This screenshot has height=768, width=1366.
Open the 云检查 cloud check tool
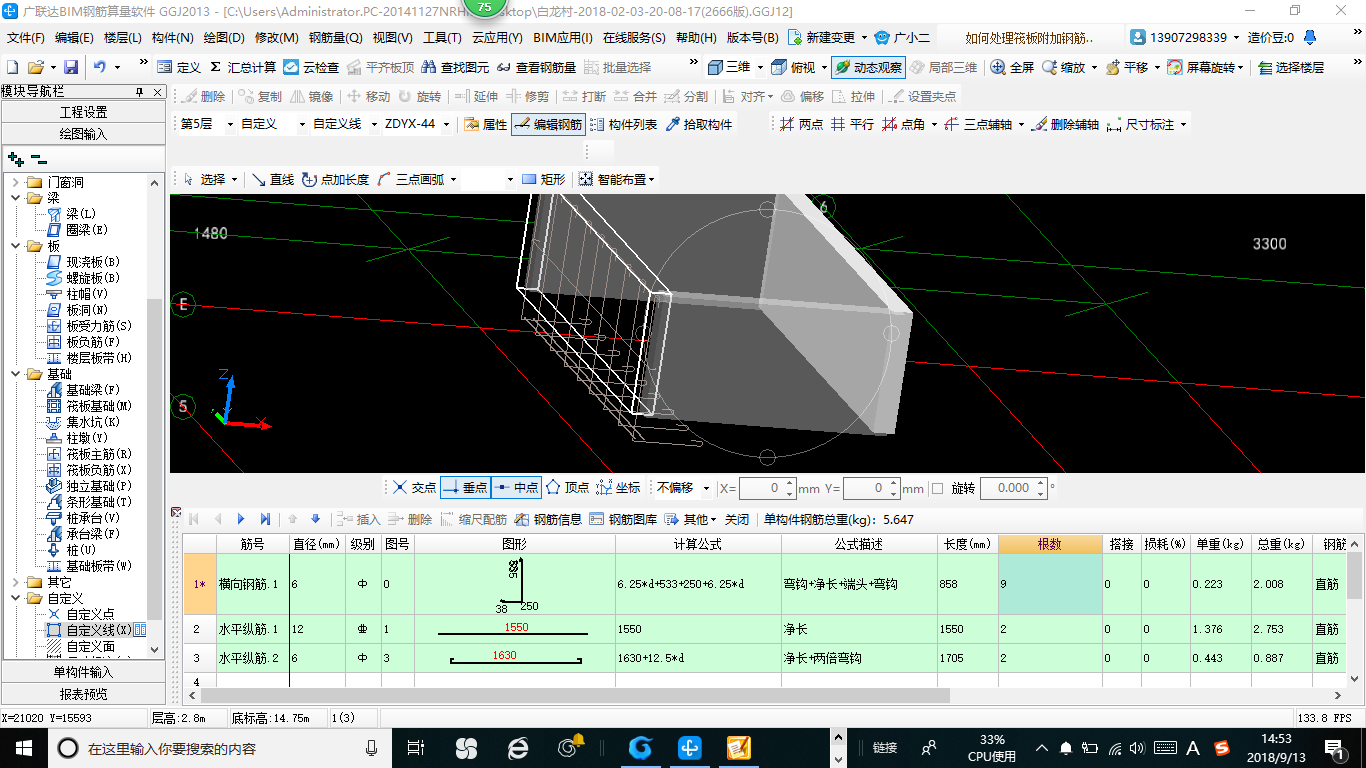click(x=311, y=67)
